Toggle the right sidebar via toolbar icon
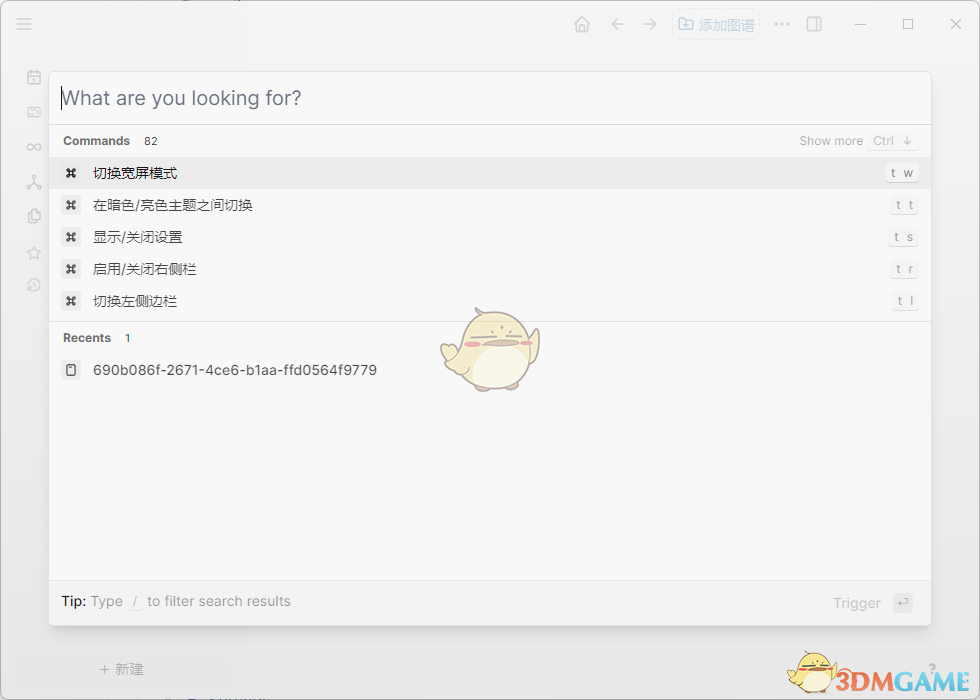980x700 pixels. (813, 23)
